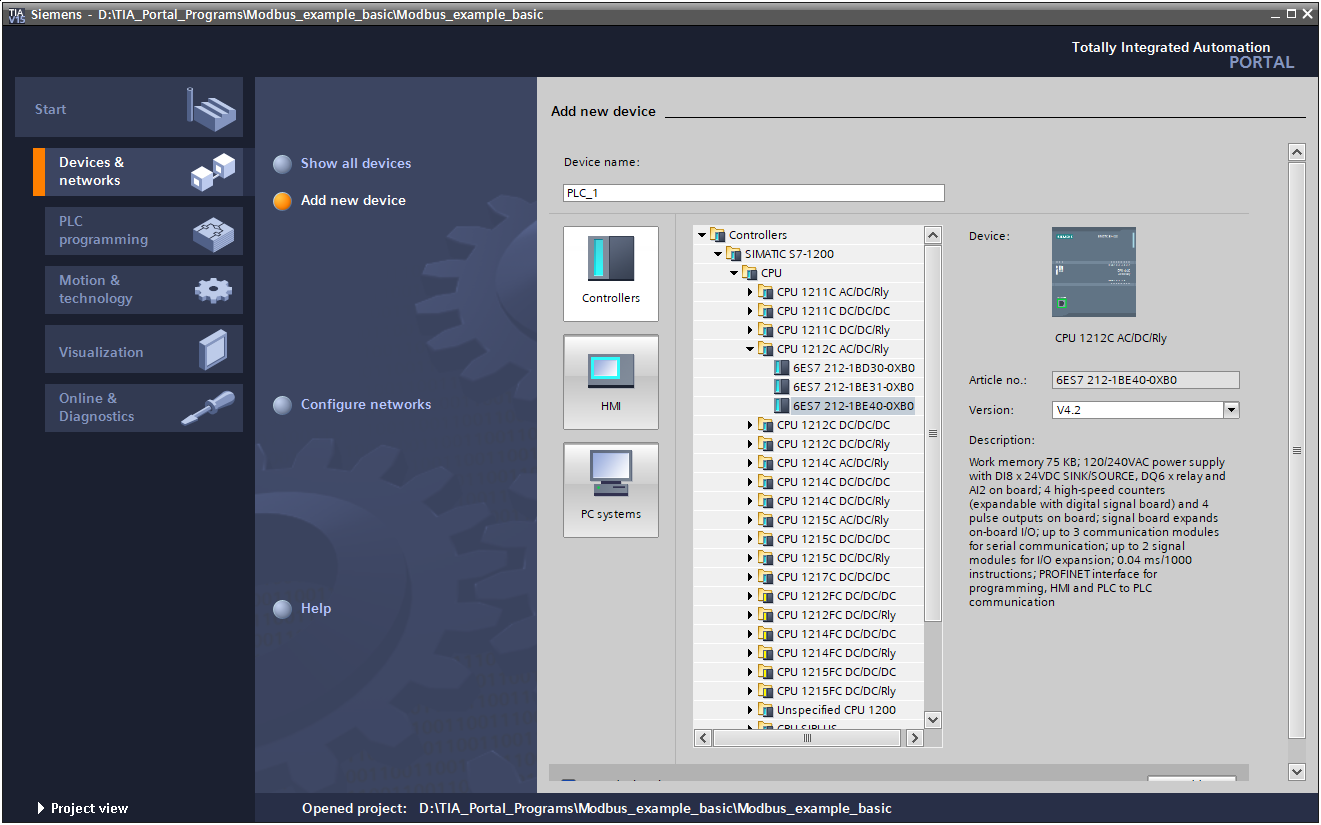Select the Configure networks option
This screenshot has width=1321, height=825.
(x=365, y=405)
